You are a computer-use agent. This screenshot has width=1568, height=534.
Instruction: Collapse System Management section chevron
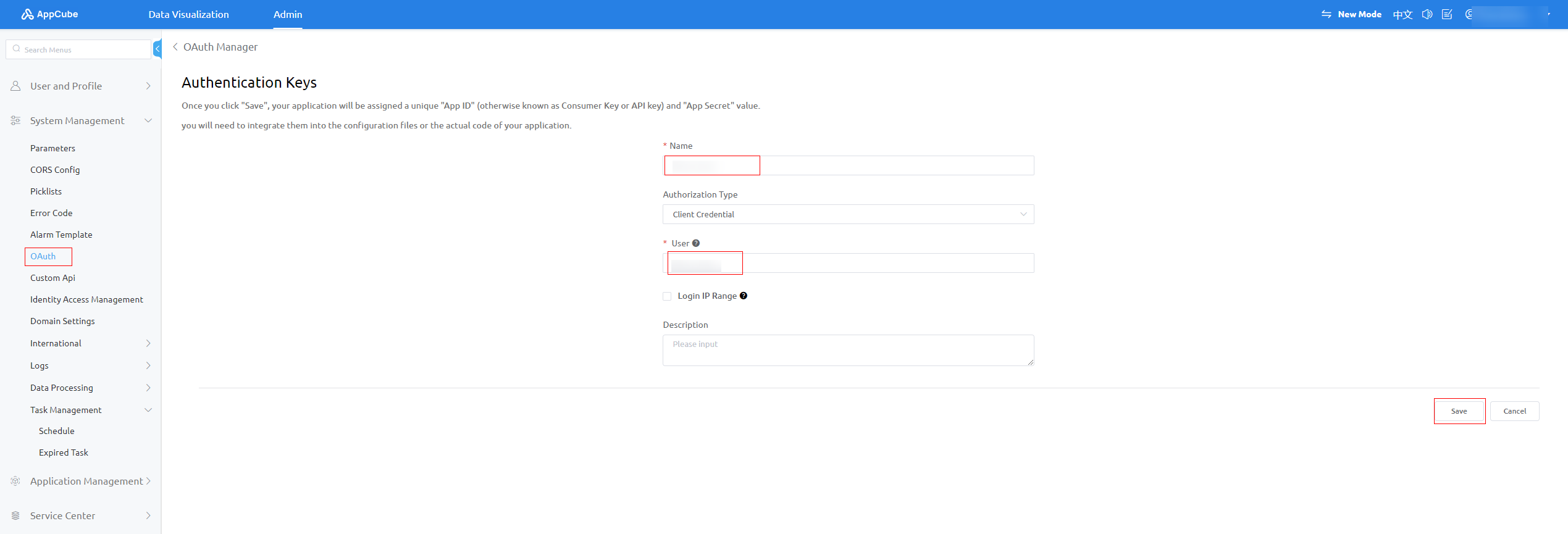[148, 120]
